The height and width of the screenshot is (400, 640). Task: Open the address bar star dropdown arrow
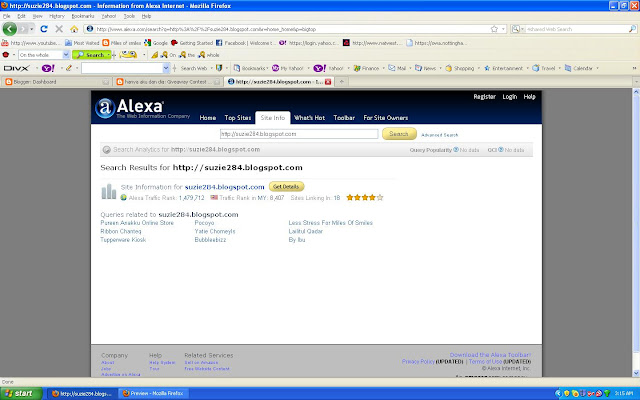pos(503,29)
